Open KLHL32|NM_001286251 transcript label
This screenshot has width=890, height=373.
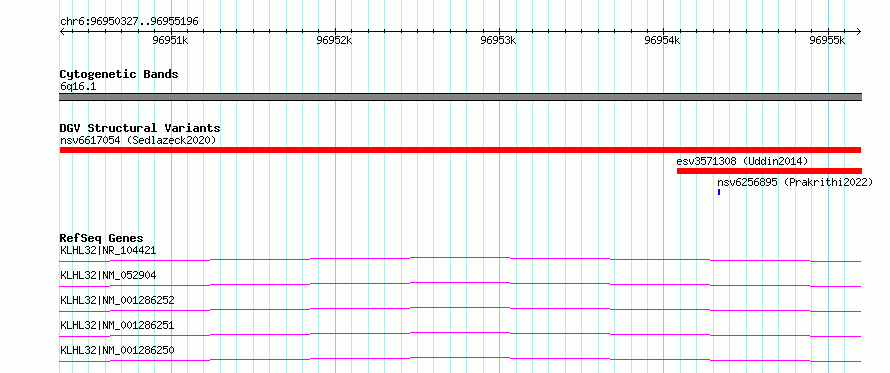click(117, 325)
